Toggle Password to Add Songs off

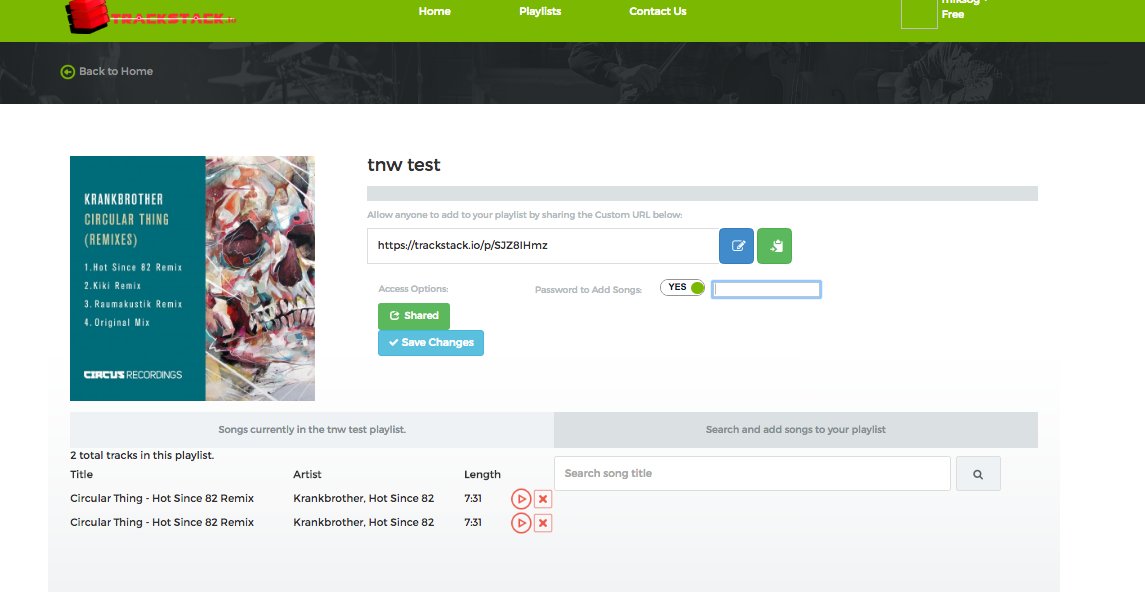(x=681, y=287)
